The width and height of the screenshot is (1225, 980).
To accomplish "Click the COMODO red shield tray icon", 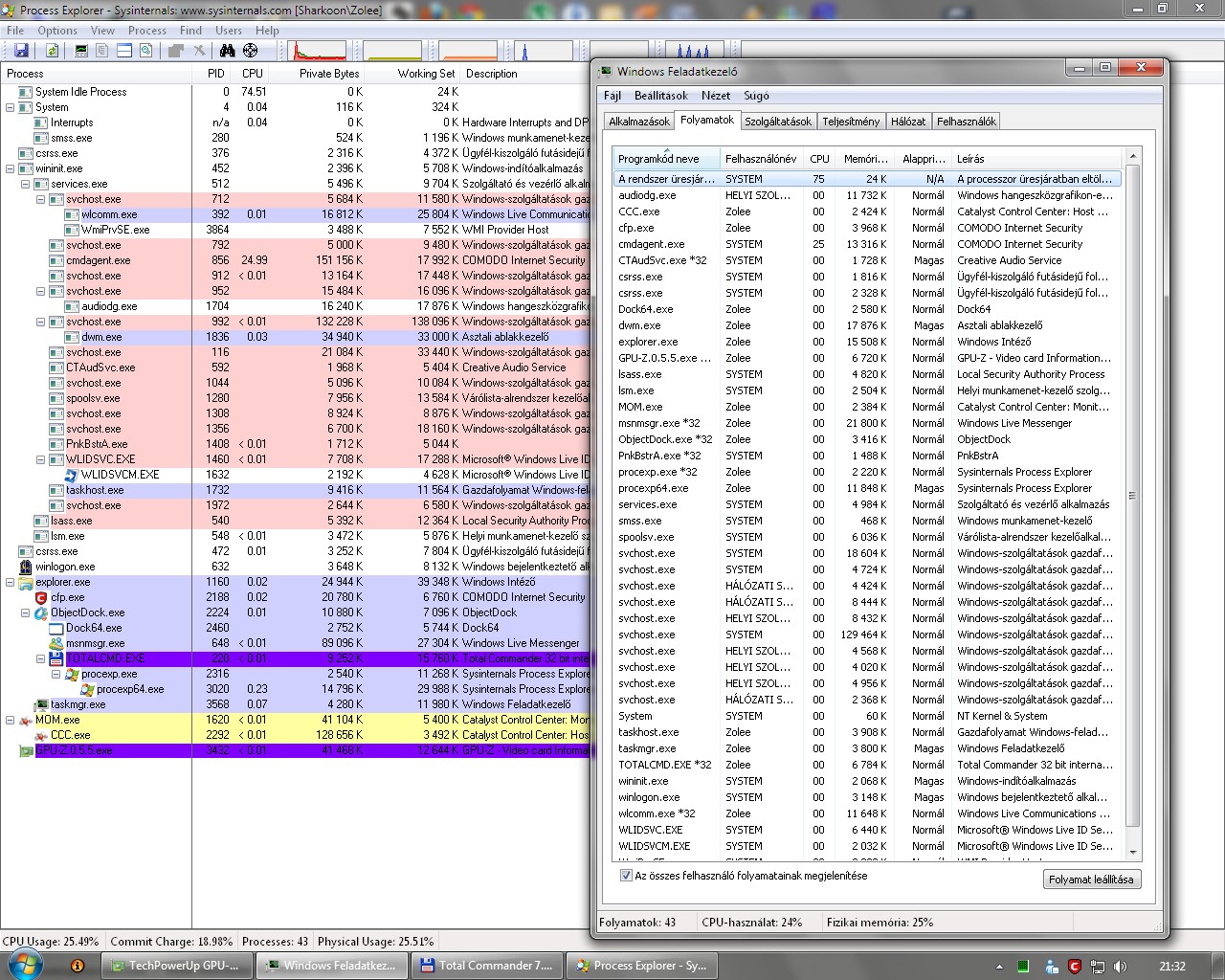I will point(1075,967).
